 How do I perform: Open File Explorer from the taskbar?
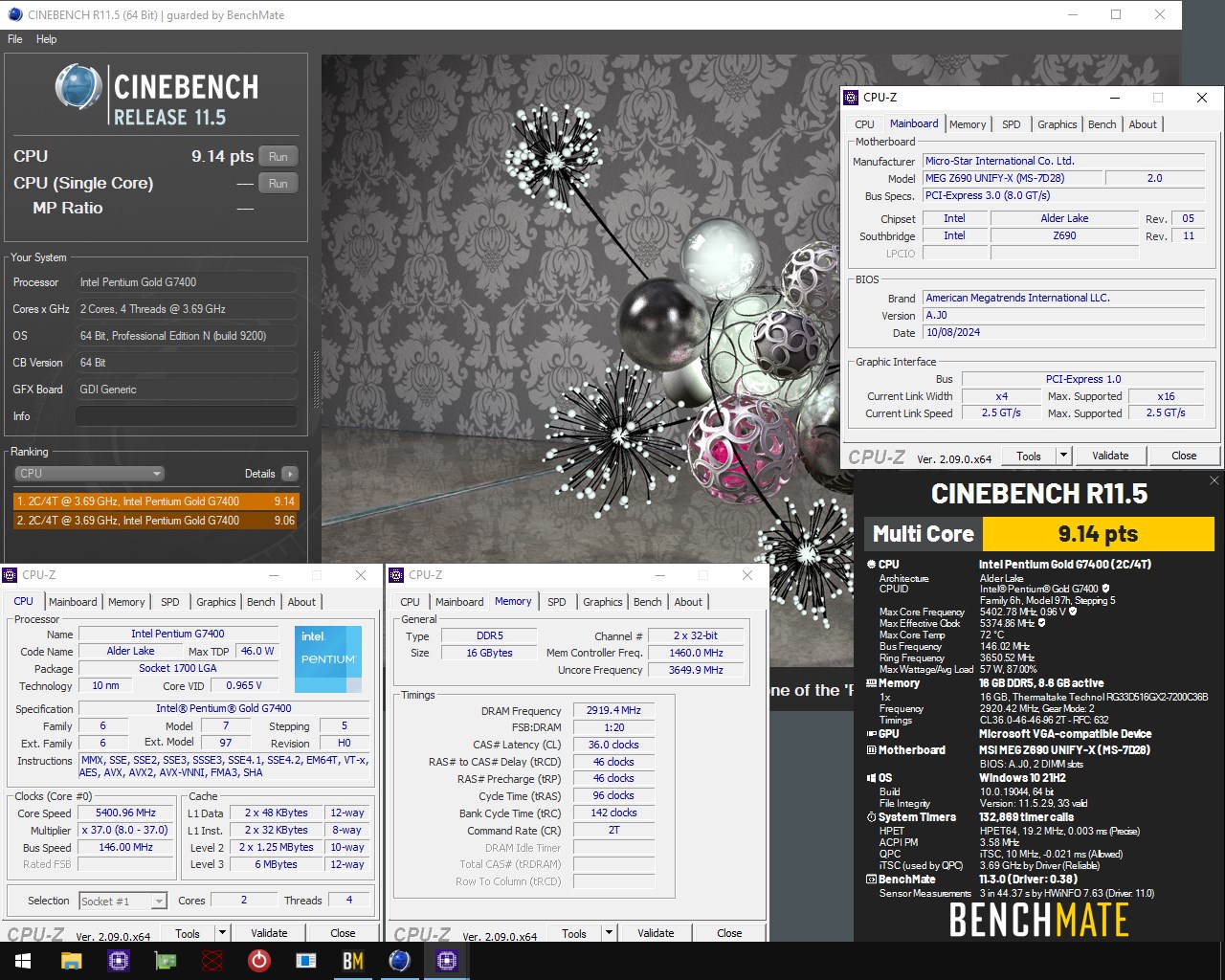tap(72, 961)
